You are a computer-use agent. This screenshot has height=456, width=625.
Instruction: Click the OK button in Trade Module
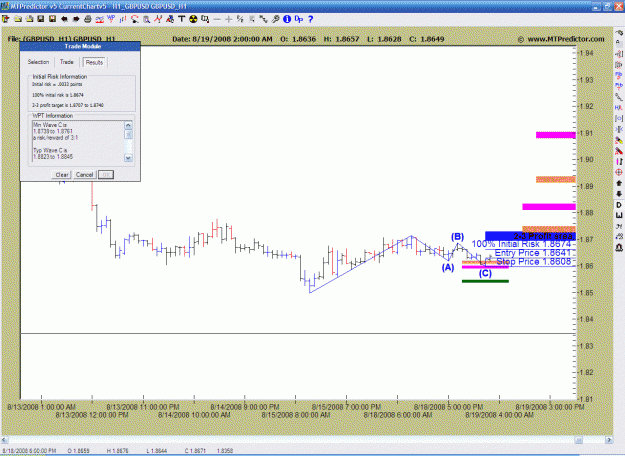[106, 175]
